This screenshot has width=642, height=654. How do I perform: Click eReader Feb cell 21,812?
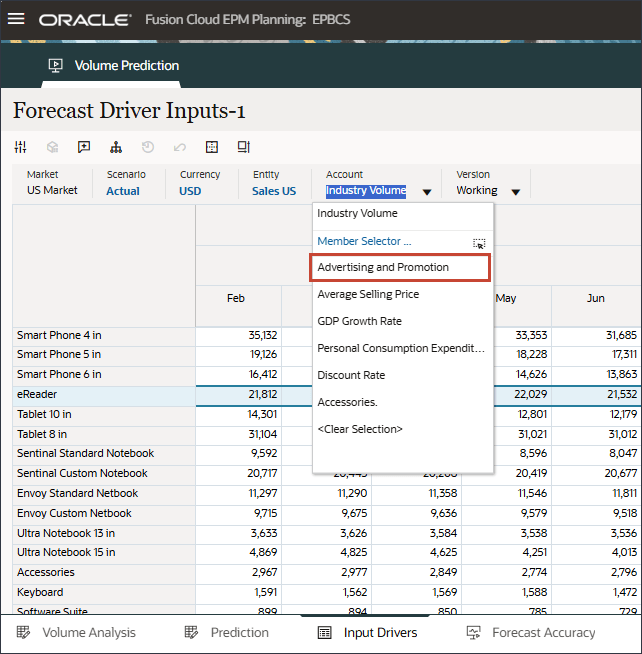[x=239, y=394]
